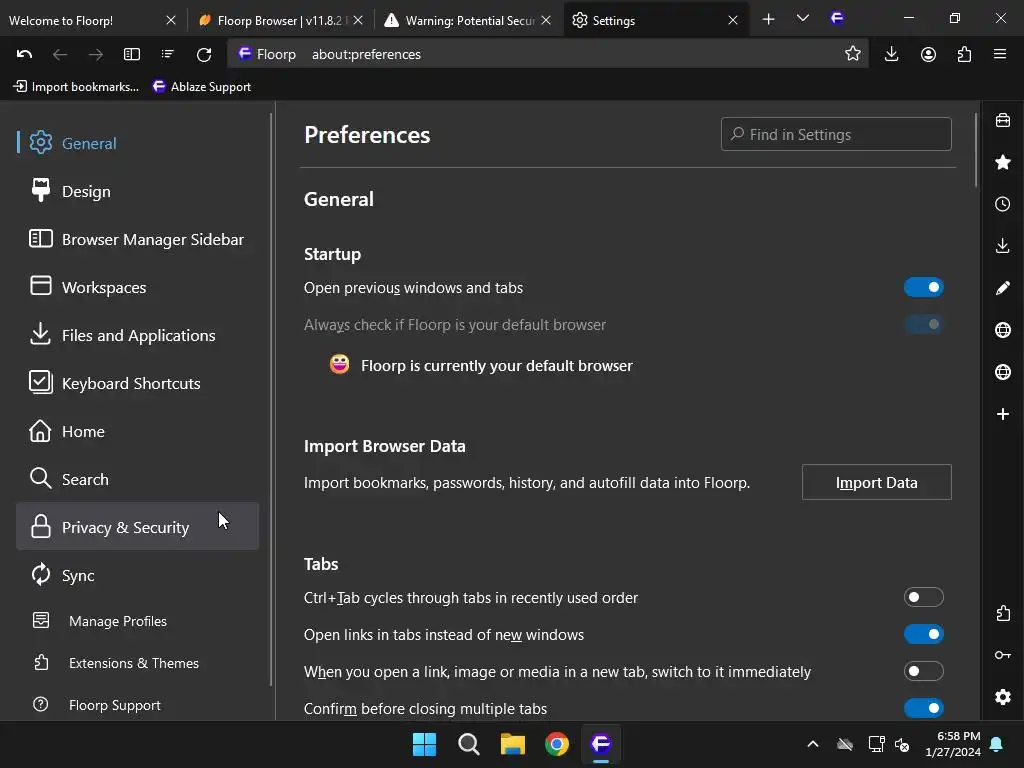Open sidebar settings gear icon
The height and width of the screenshot is (768, 1024).
(x=1003, y=697)
